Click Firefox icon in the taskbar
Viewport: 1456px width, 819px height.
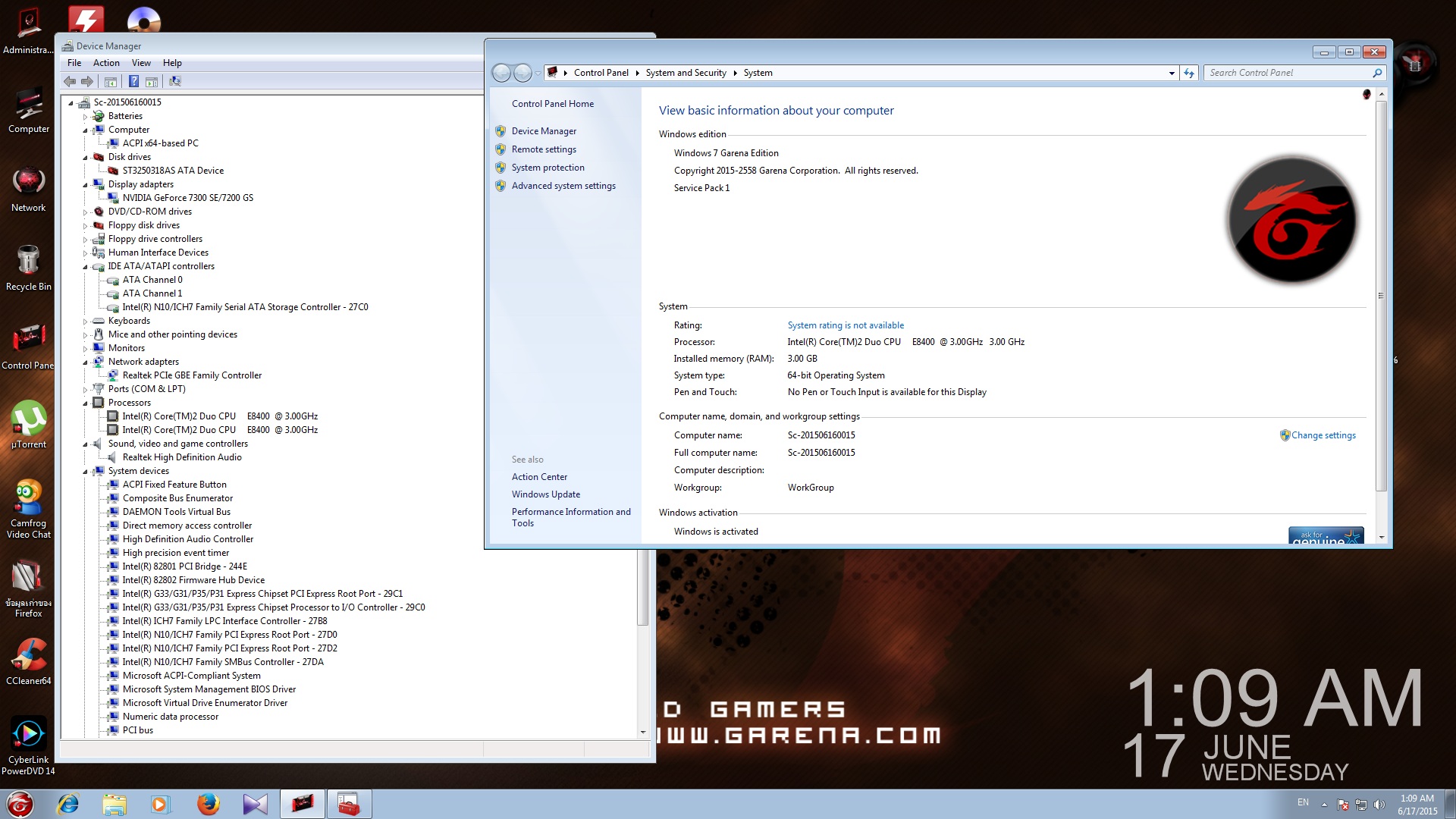point(208,804)
